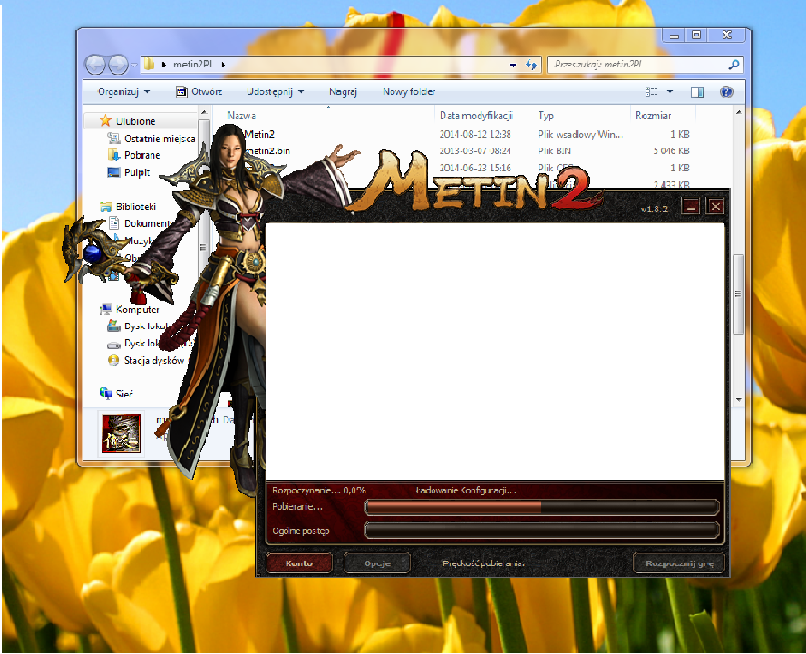Image resolution: width=806 pixels, height=654 pixels.
Task: Open Pulpit in sidebar
Action: 129,173
